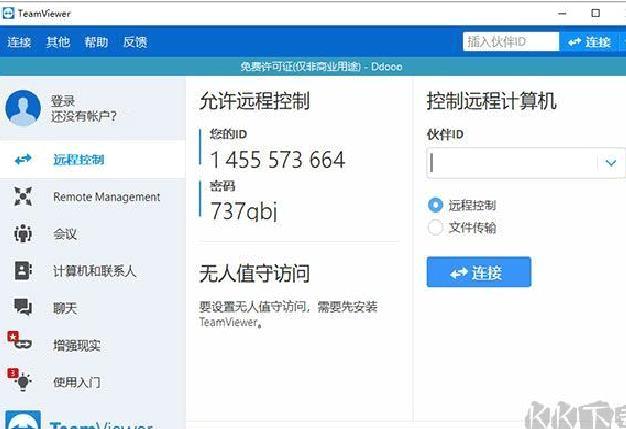626x429 pixels.
Task: Click the license banner 免费许可证 text
Action: click(321, 66)
